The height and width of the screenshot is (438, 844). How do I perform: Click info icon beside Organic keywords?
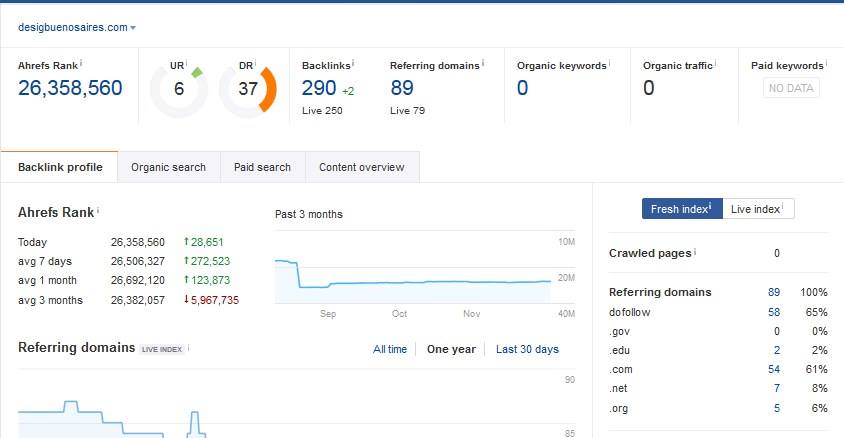610,64
